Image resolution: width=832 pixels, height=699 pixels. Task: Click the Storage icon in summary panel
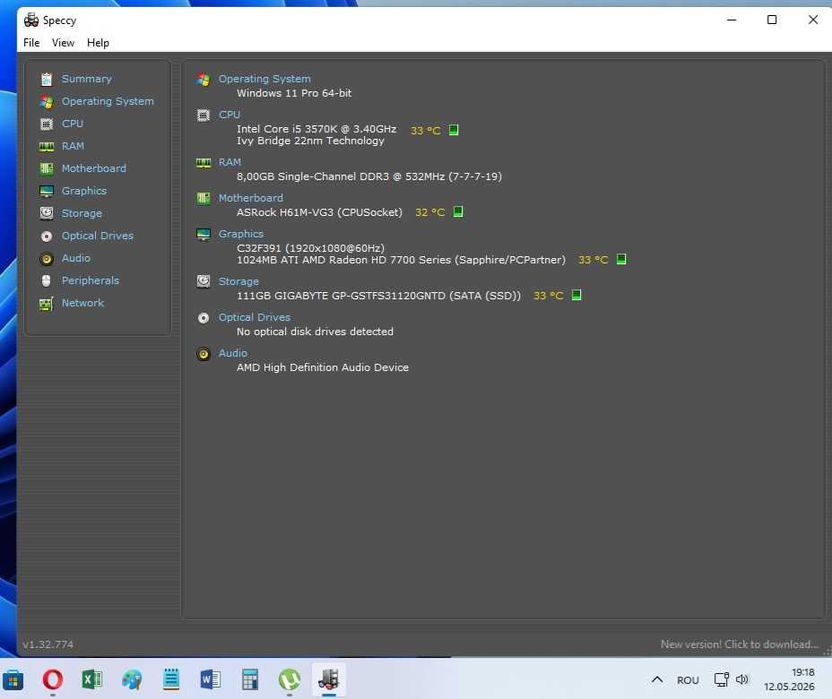pyautogui.click(x=203, y=282)
